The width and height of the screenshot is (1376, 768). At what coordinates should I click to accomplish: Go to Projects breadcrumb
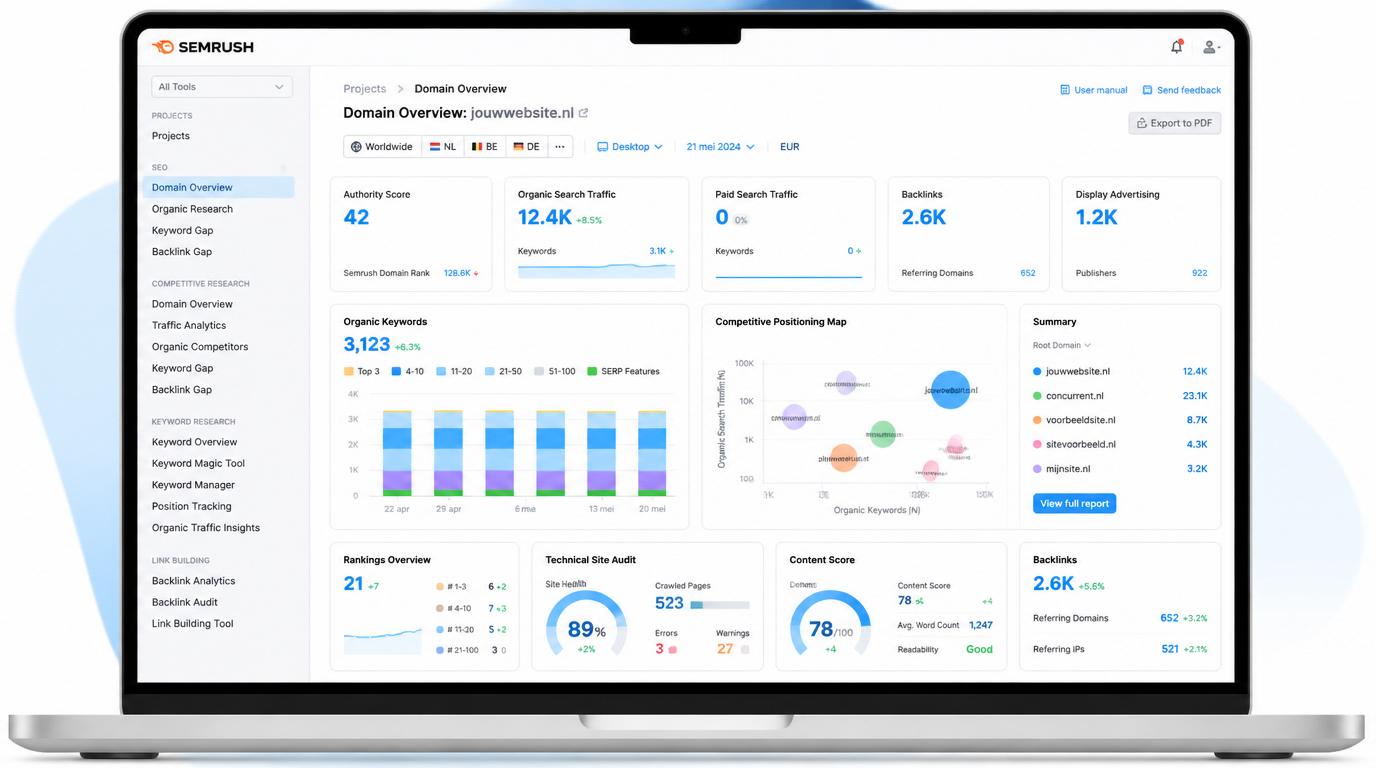tap(365, 89)
